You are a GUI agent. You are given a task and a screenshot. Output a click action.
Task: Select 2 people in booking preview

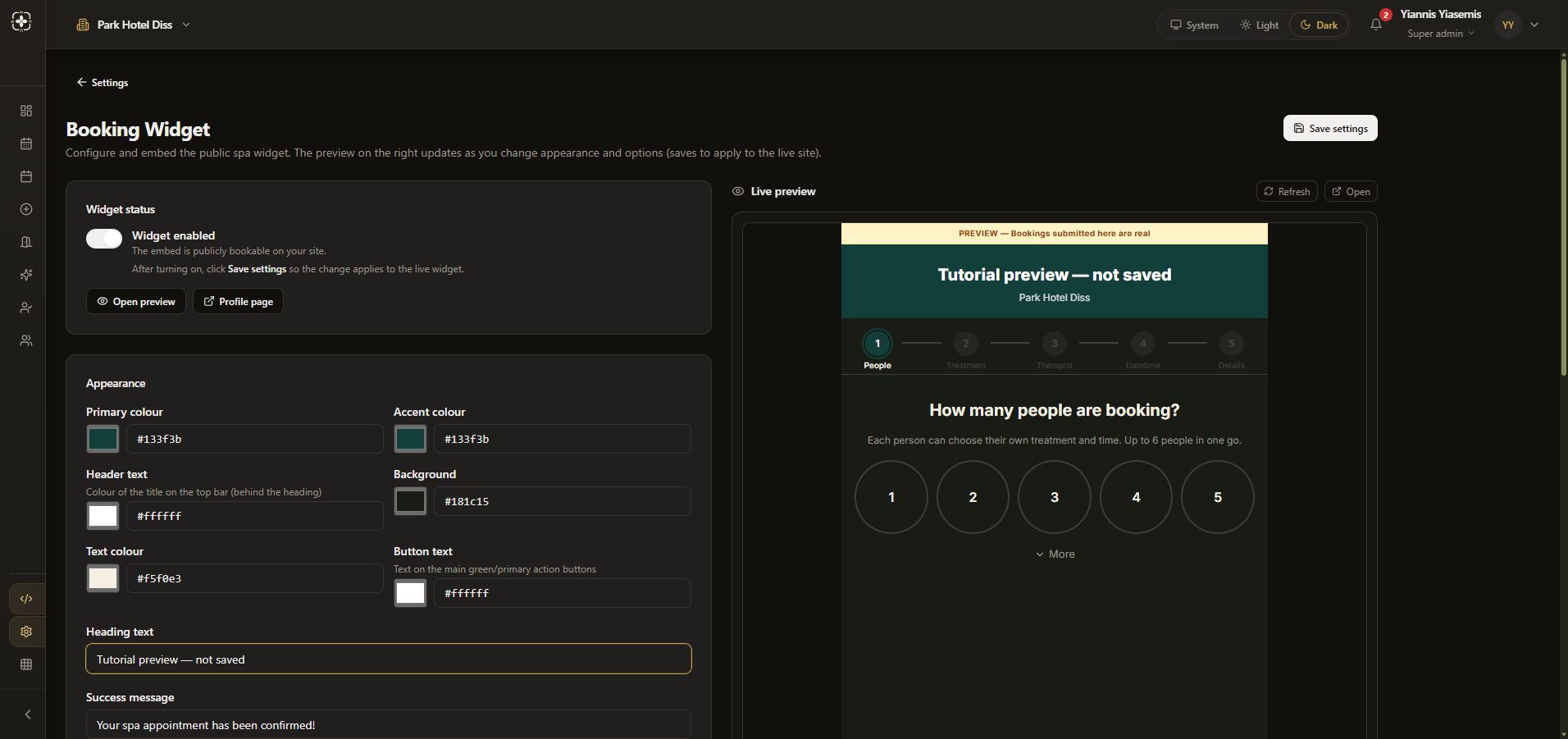point(973,497)
